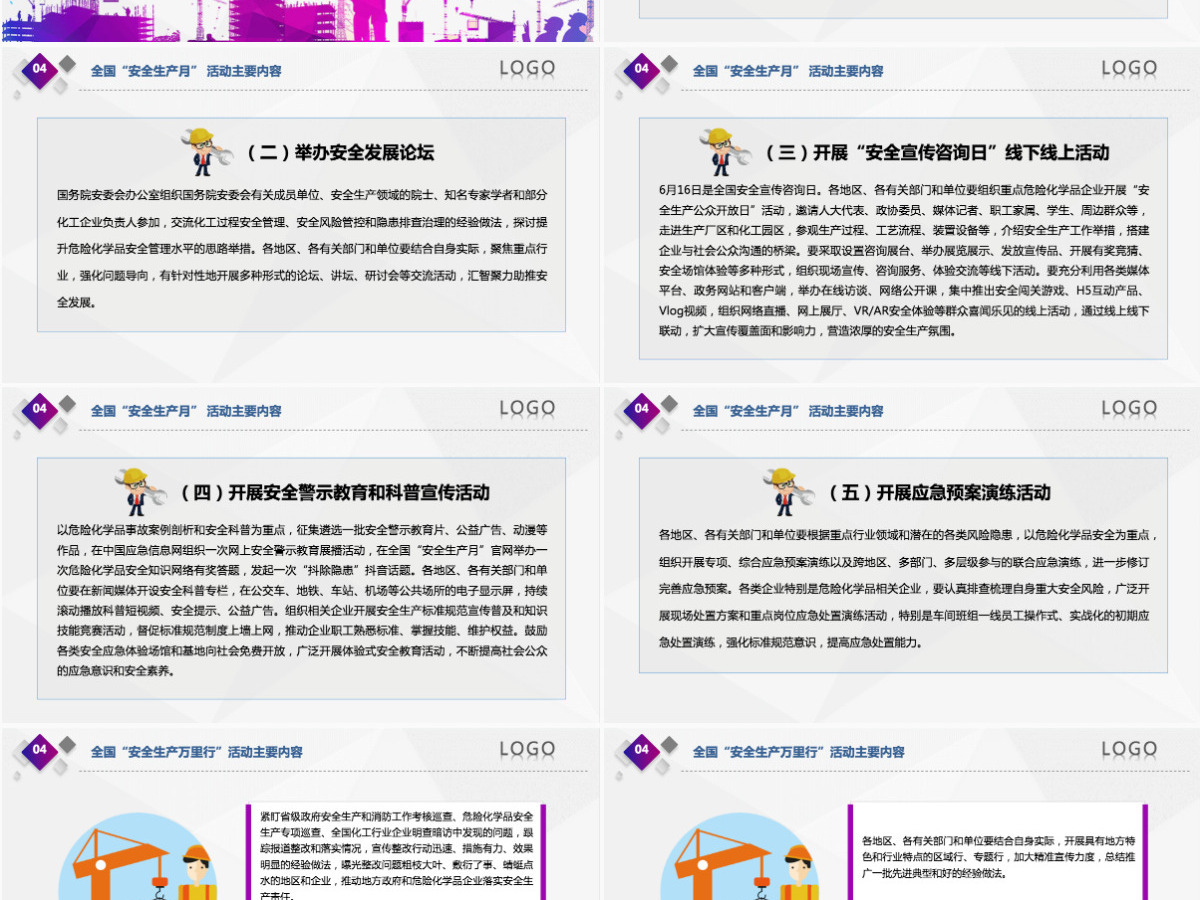Screen dimensions: 1200x900
Task: Click the 04 diamond badge on 安全宣传咨询日 slide
Action: click(x=642, y=69)
